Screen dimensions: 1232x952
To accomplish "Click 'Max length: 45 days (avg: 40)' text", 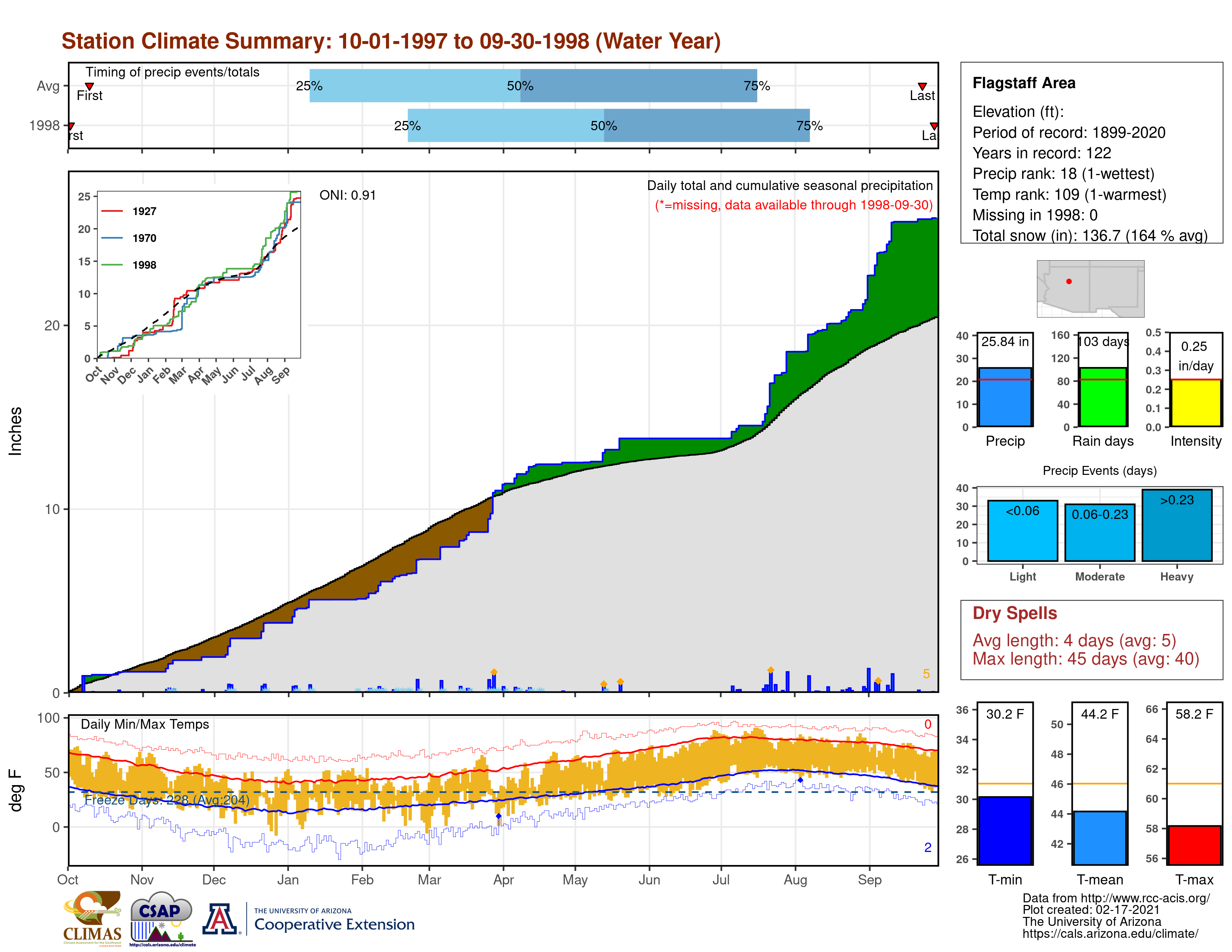I will pyautogui.click(x=1085, y=659).
